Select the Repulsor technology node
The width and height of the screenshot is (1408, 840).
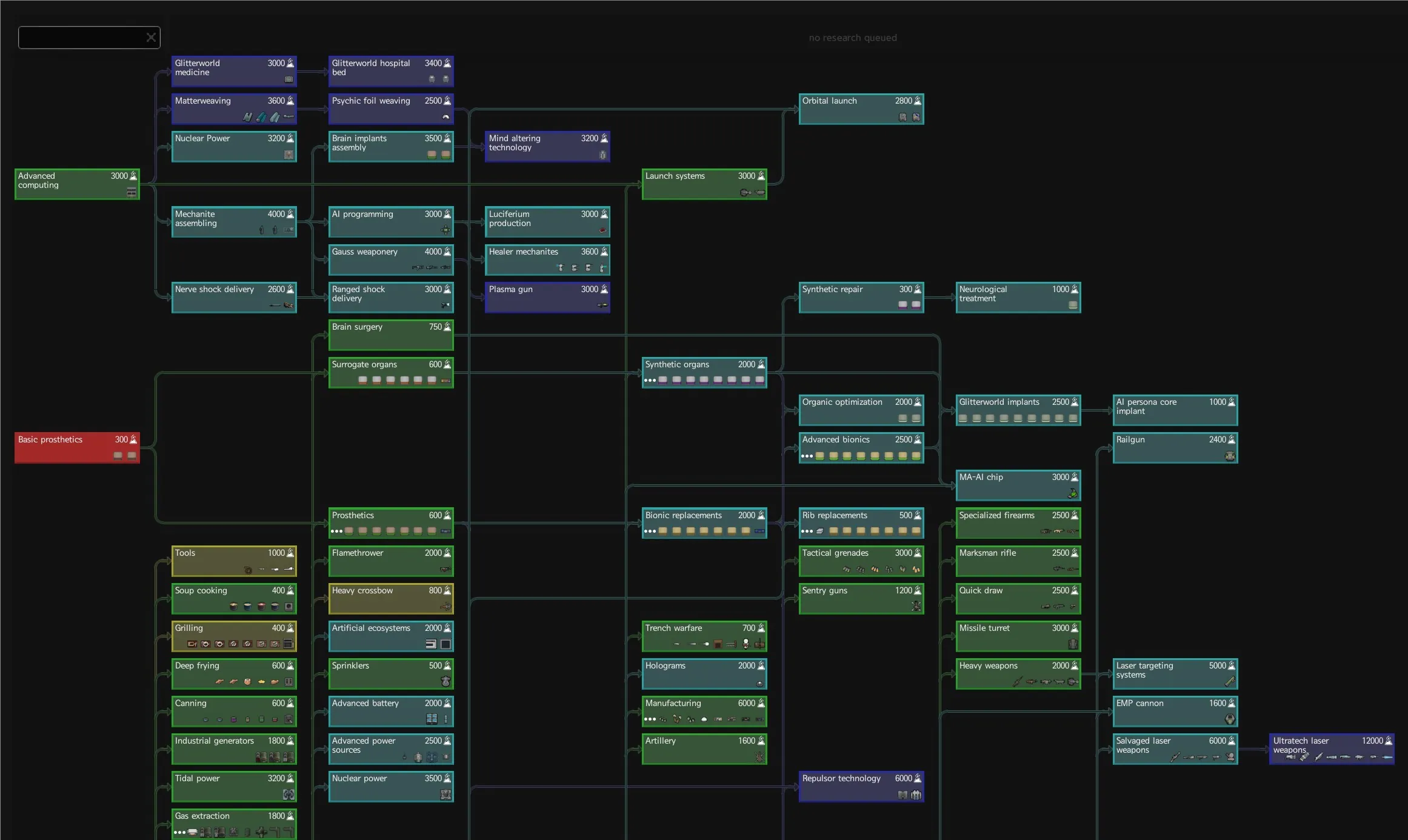861,785
